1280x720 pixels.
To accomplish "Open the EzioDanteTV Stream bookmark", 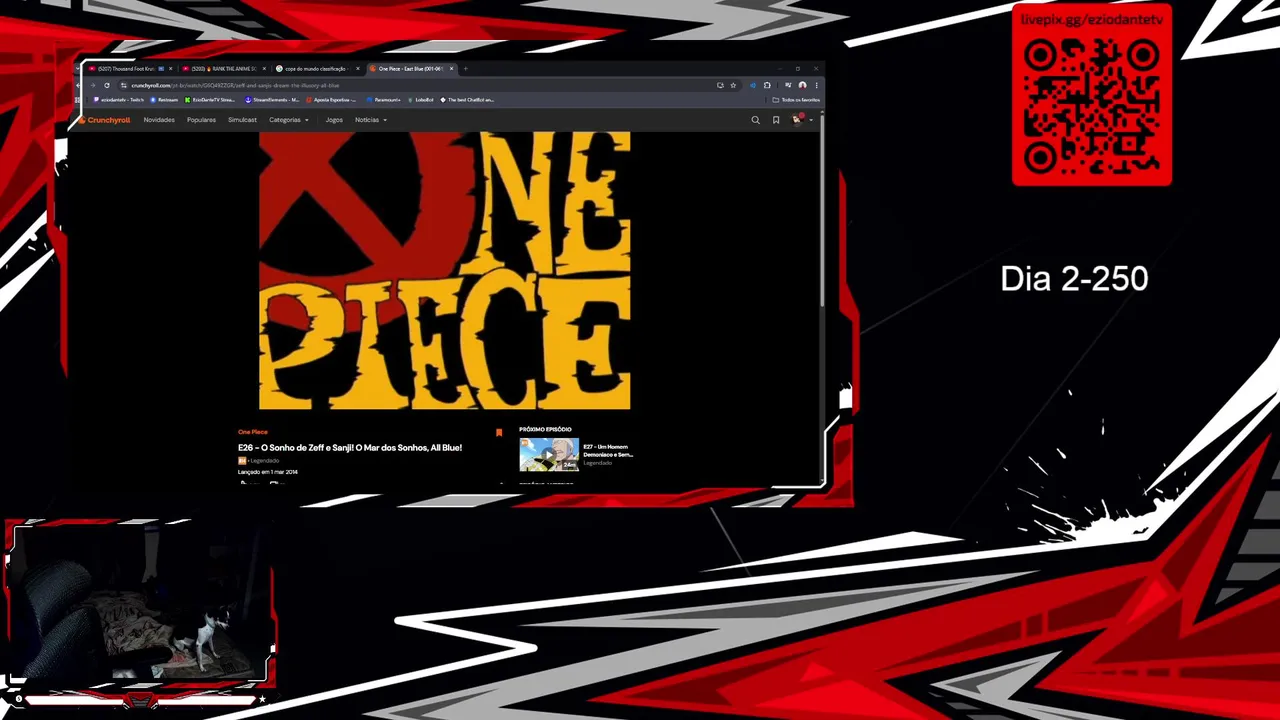I will pos(210,100).
